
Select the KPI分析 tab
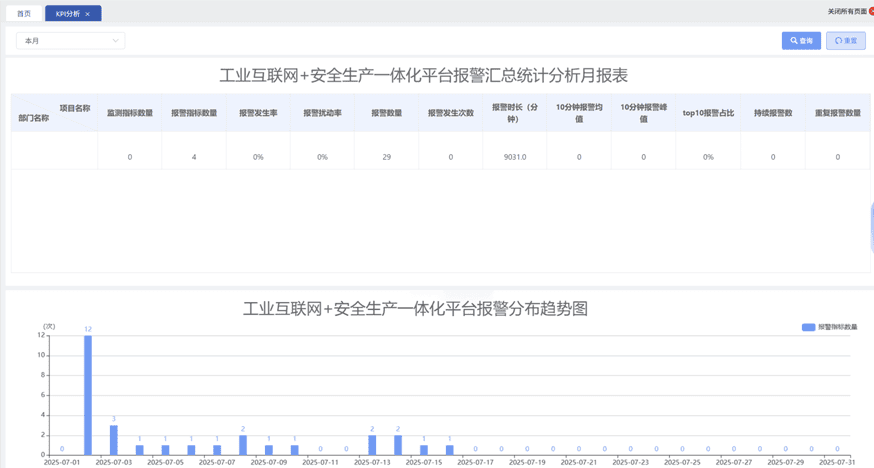click(67, 14)
